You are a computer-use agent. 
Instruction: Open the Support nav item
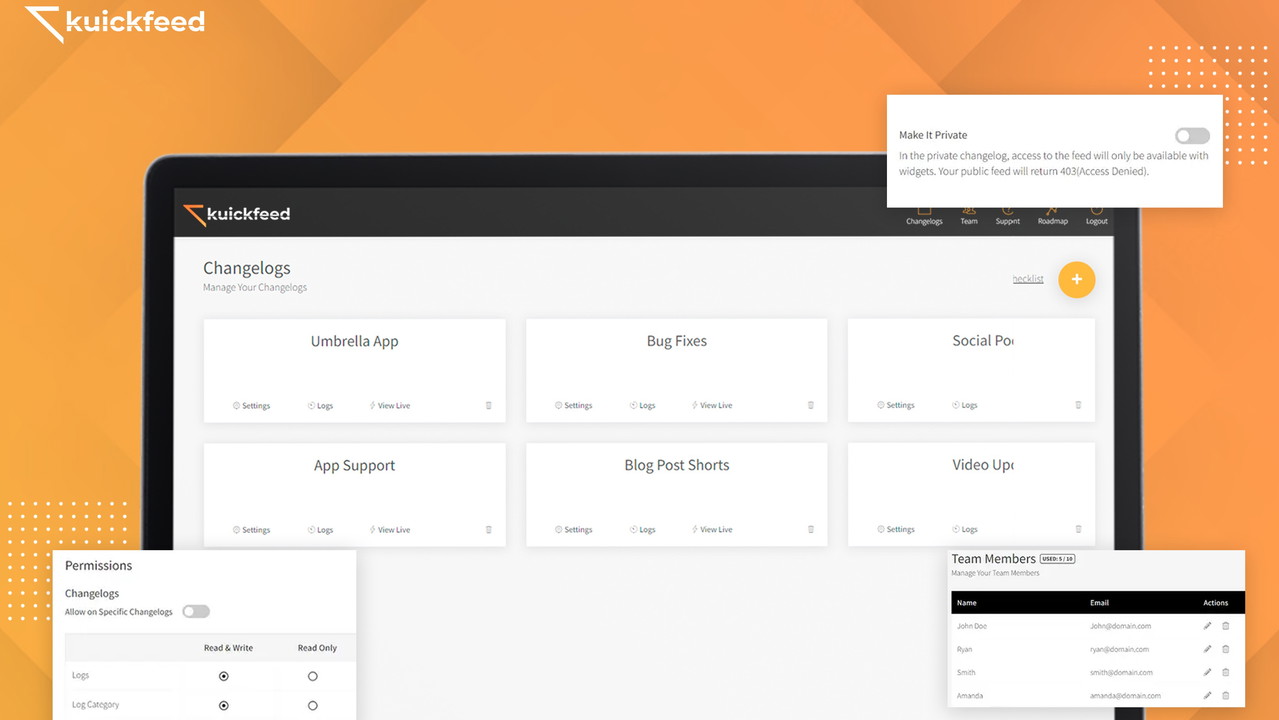pos(1008,216)
